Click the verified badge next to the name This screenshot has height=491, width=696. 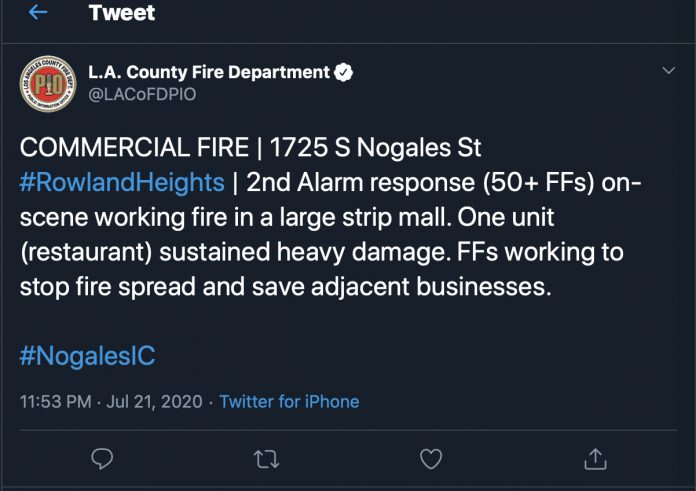point(343,72)
